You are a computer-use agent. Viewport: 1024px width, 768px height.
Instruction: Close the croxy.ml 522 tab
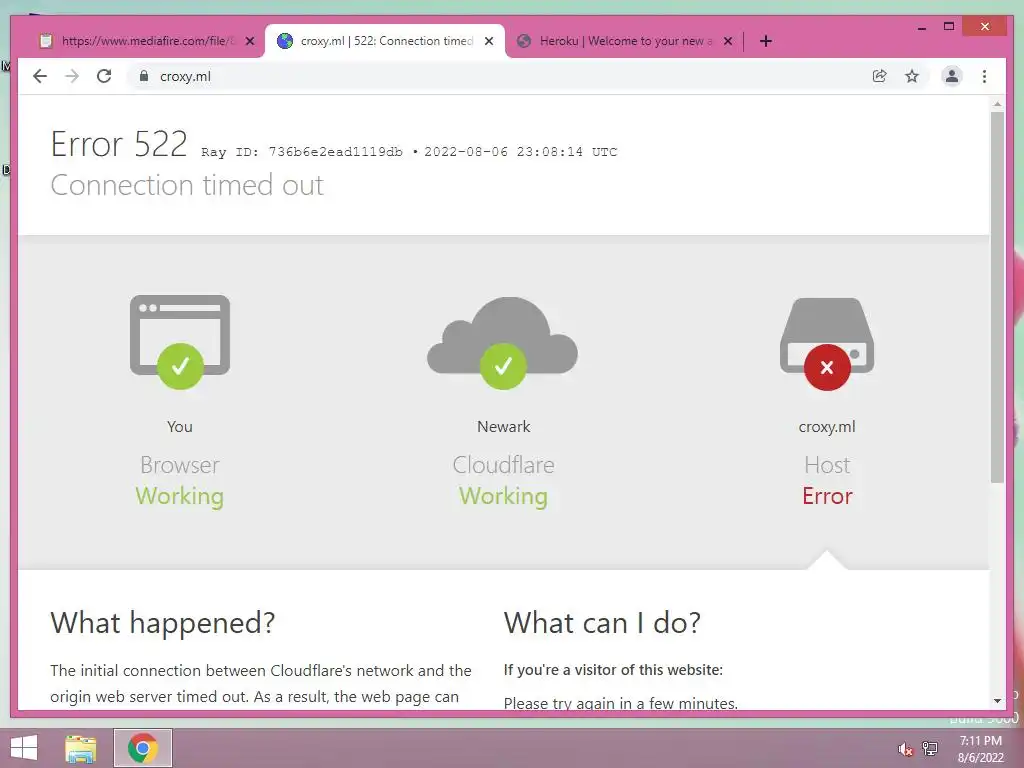click(x=488, y=41)
